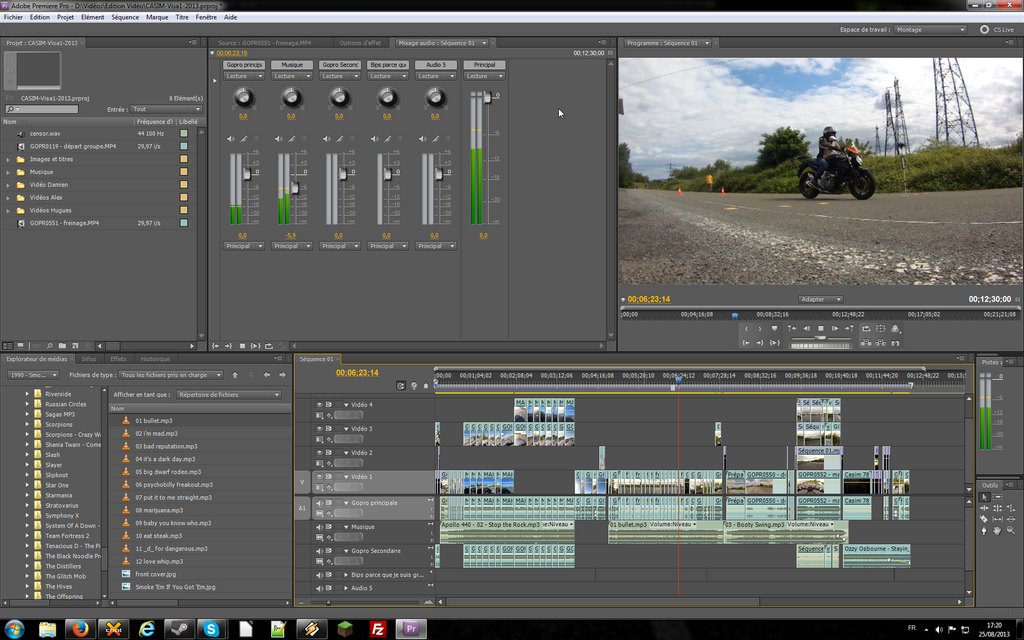Open the Marque menu
Image resolution: width=1024 pixels, height=640 pixels.
pyautogui.click(x=157, y=17)
